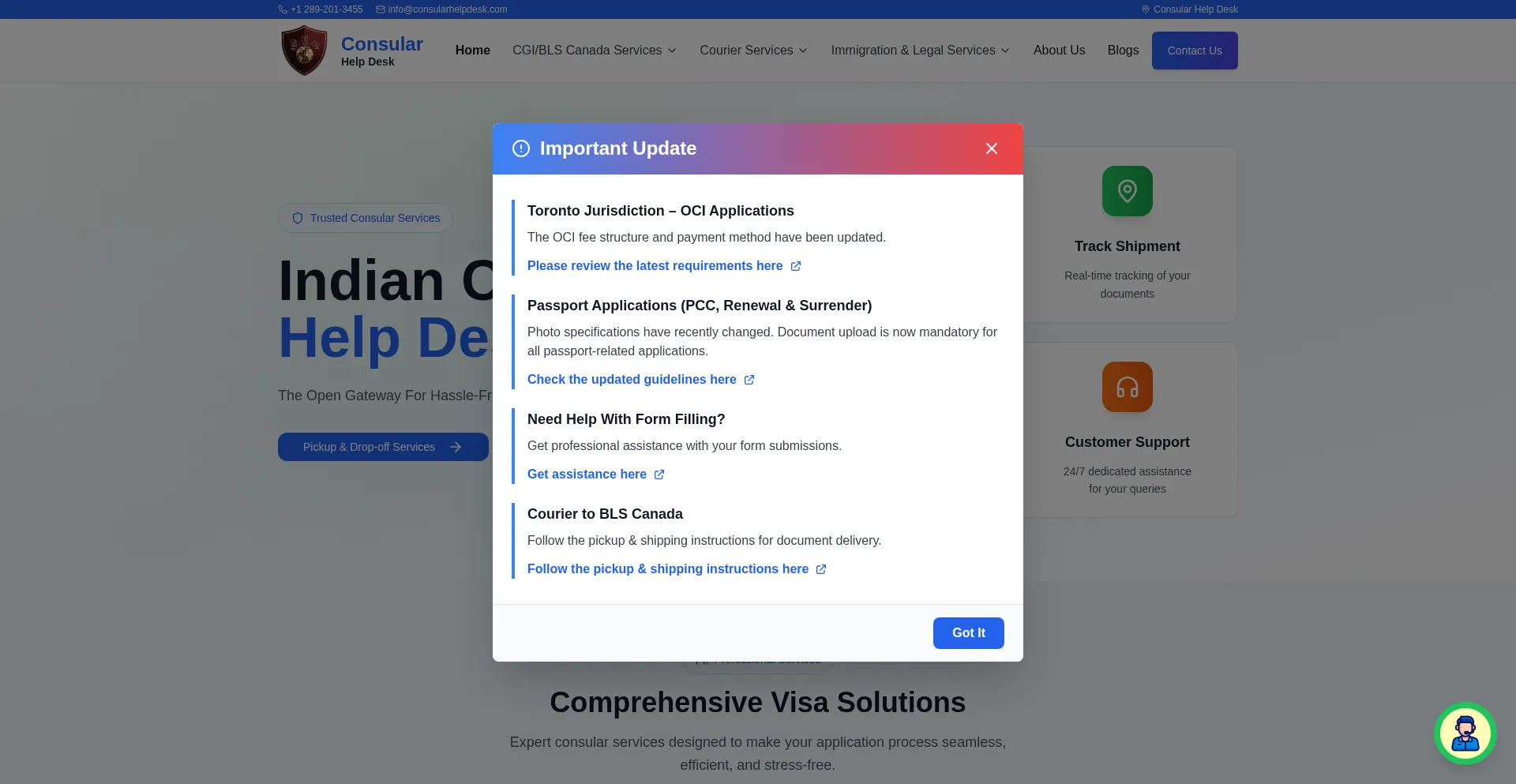Click the 'Passport Applications (PCC, Renewal & Surrender)' heading
Screen dimensions: 1516x784
[700, 306]
